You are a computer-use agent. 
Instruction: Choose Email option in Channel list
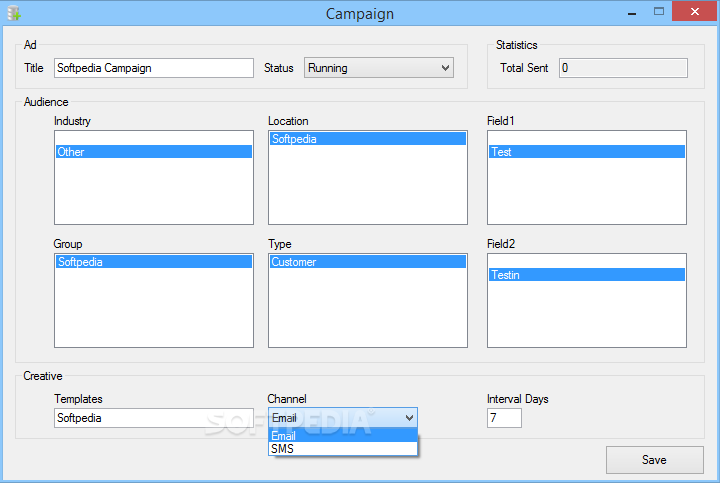pos(343,435)
